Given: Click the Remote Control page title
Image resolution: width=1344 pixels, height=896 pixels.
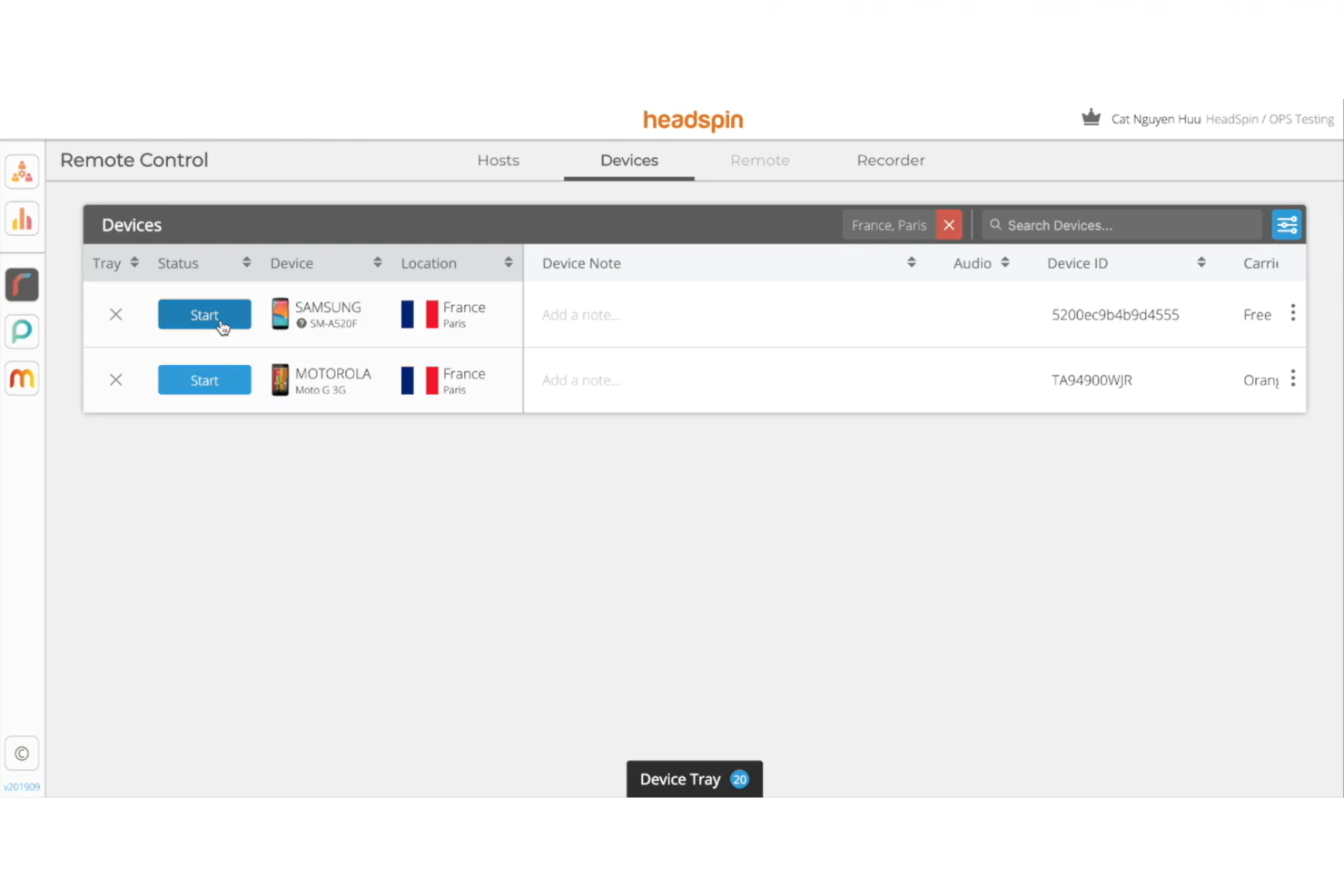Looking at the screenshot, I should [x=134, y=160].
